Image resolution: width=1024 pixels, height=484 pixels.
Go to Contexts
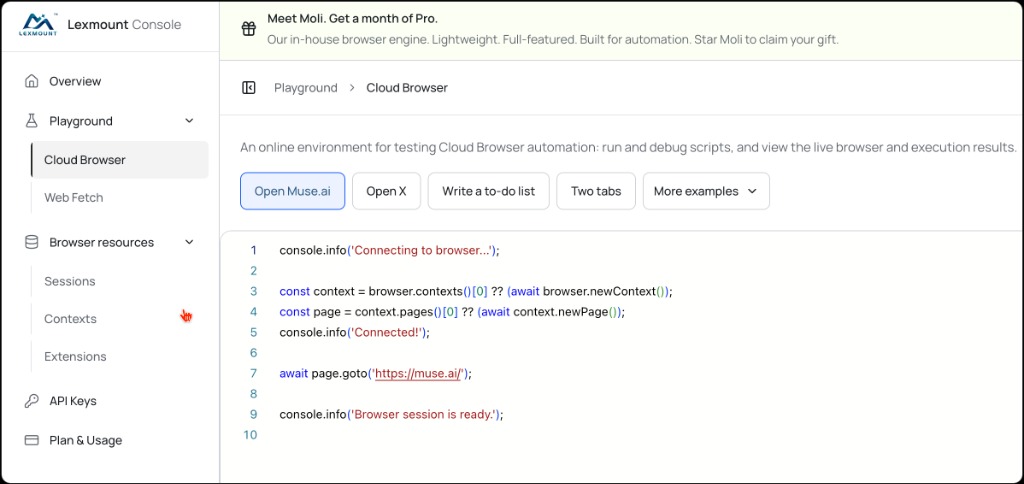click(71, 319)
